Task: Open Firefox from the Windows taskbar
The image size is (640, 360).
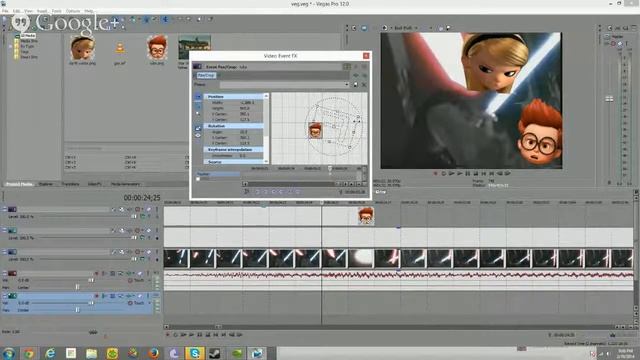Action: [x=153, y=353]
